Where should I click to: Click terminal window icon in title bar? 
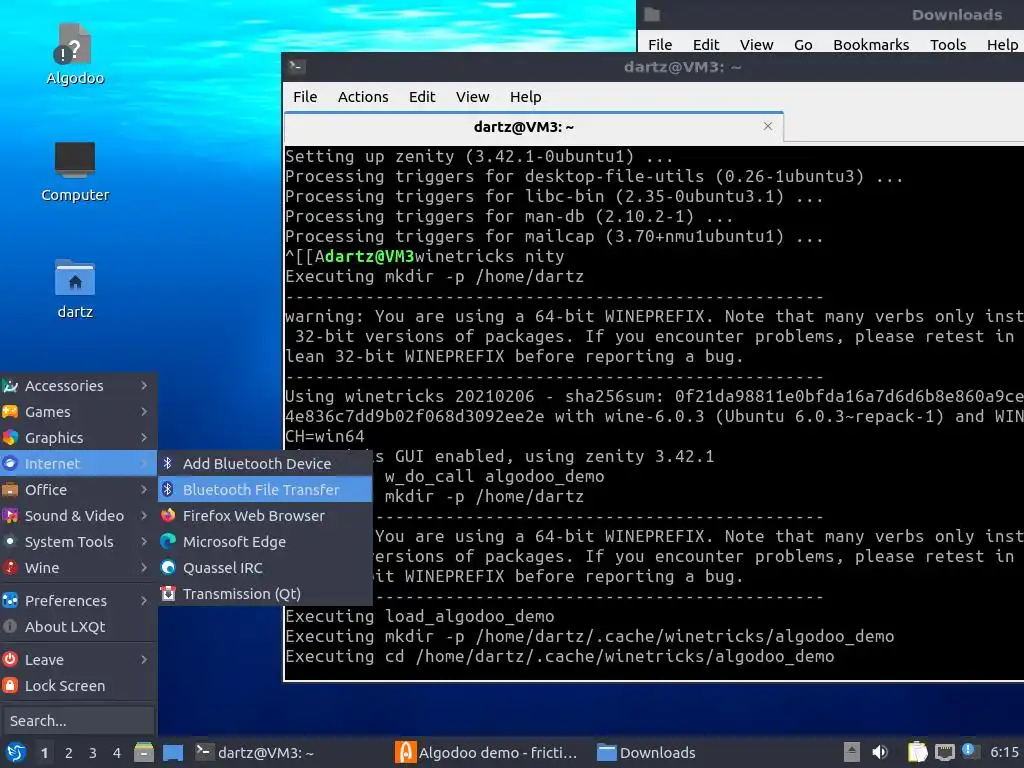tap(296, 67)
